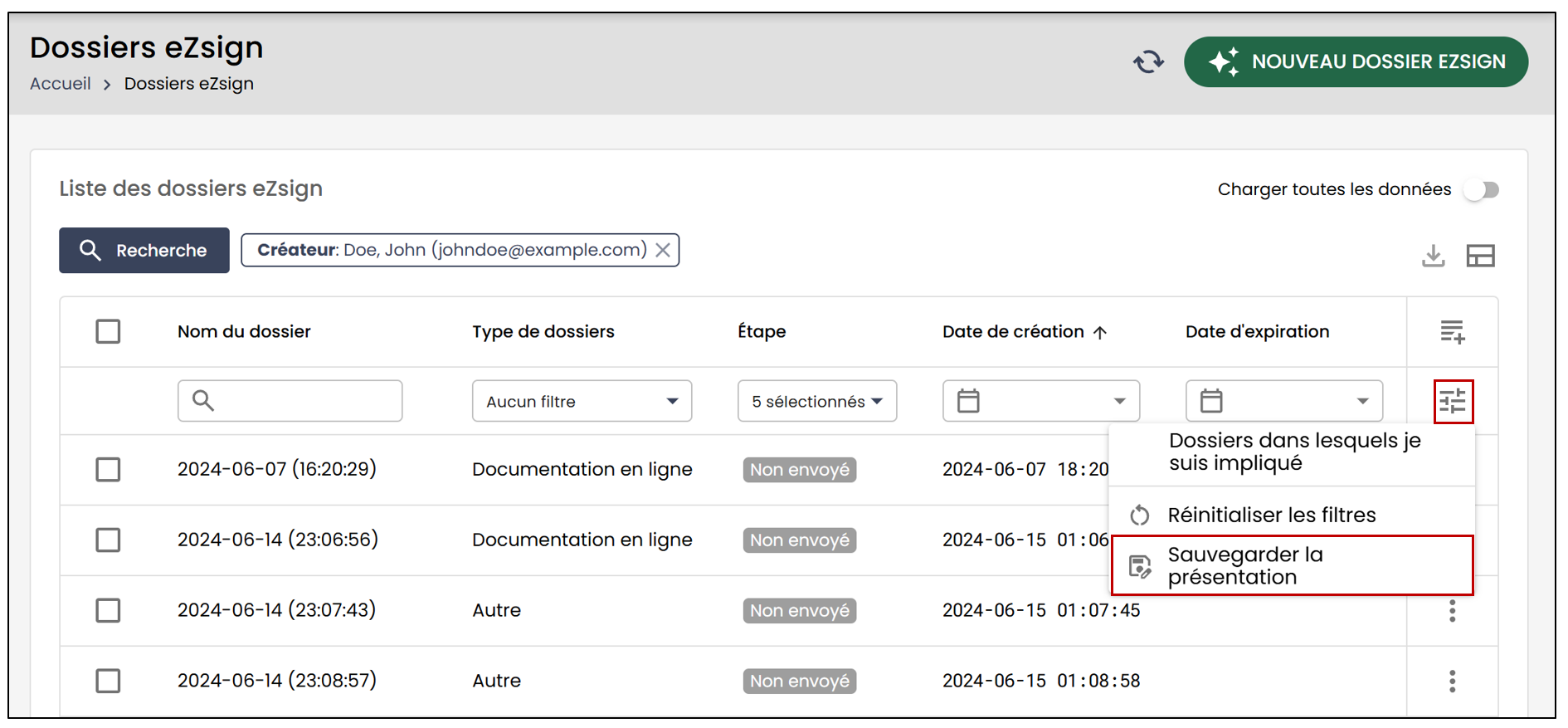Open the three-dot menu for 2024-06-14 (23:08:57)
Image resolution: width=1568 pixels, height=728 pixels.
coord(1452,682)
